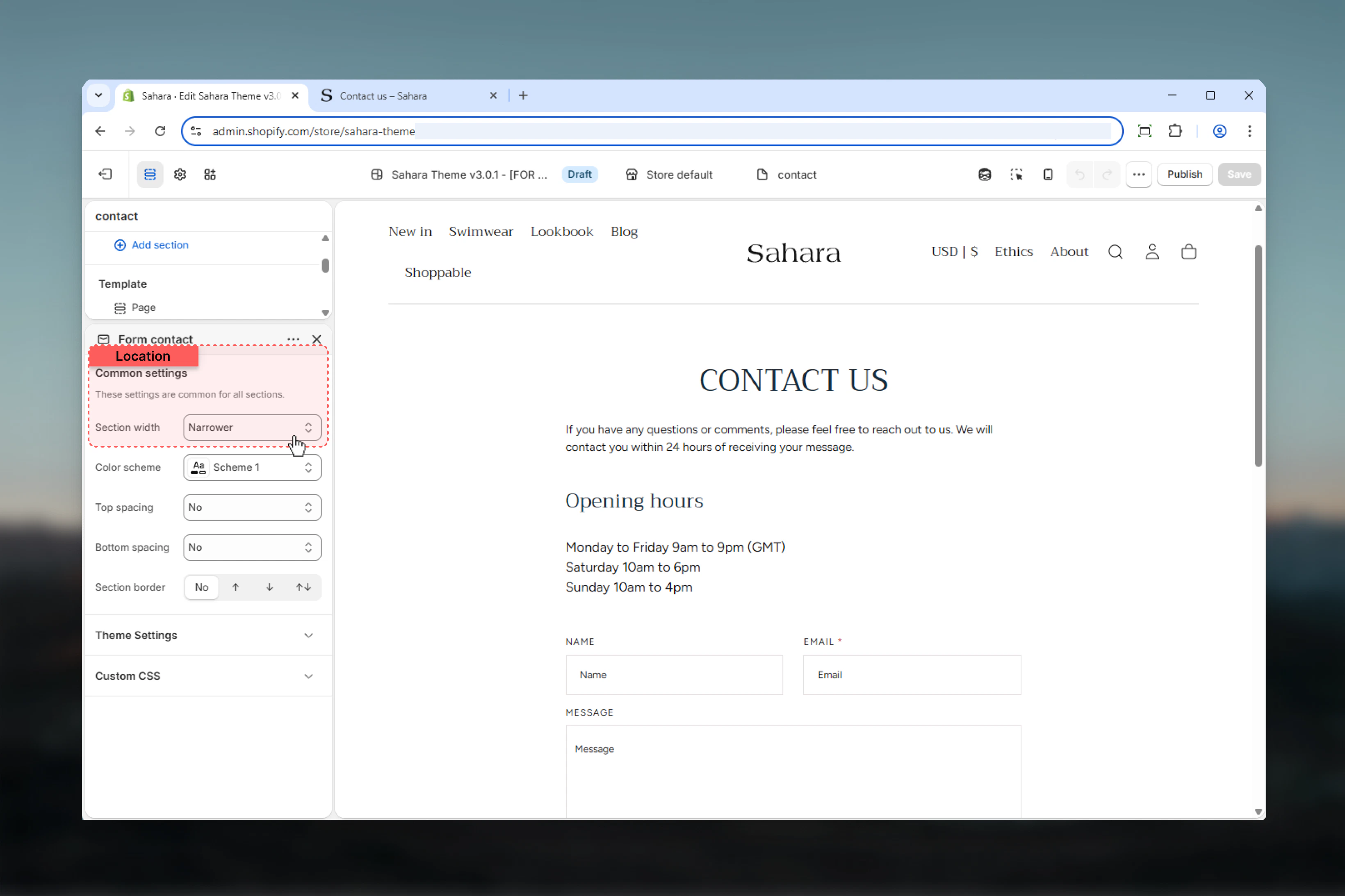Click the undo arrow icon

pos(1079,174)
